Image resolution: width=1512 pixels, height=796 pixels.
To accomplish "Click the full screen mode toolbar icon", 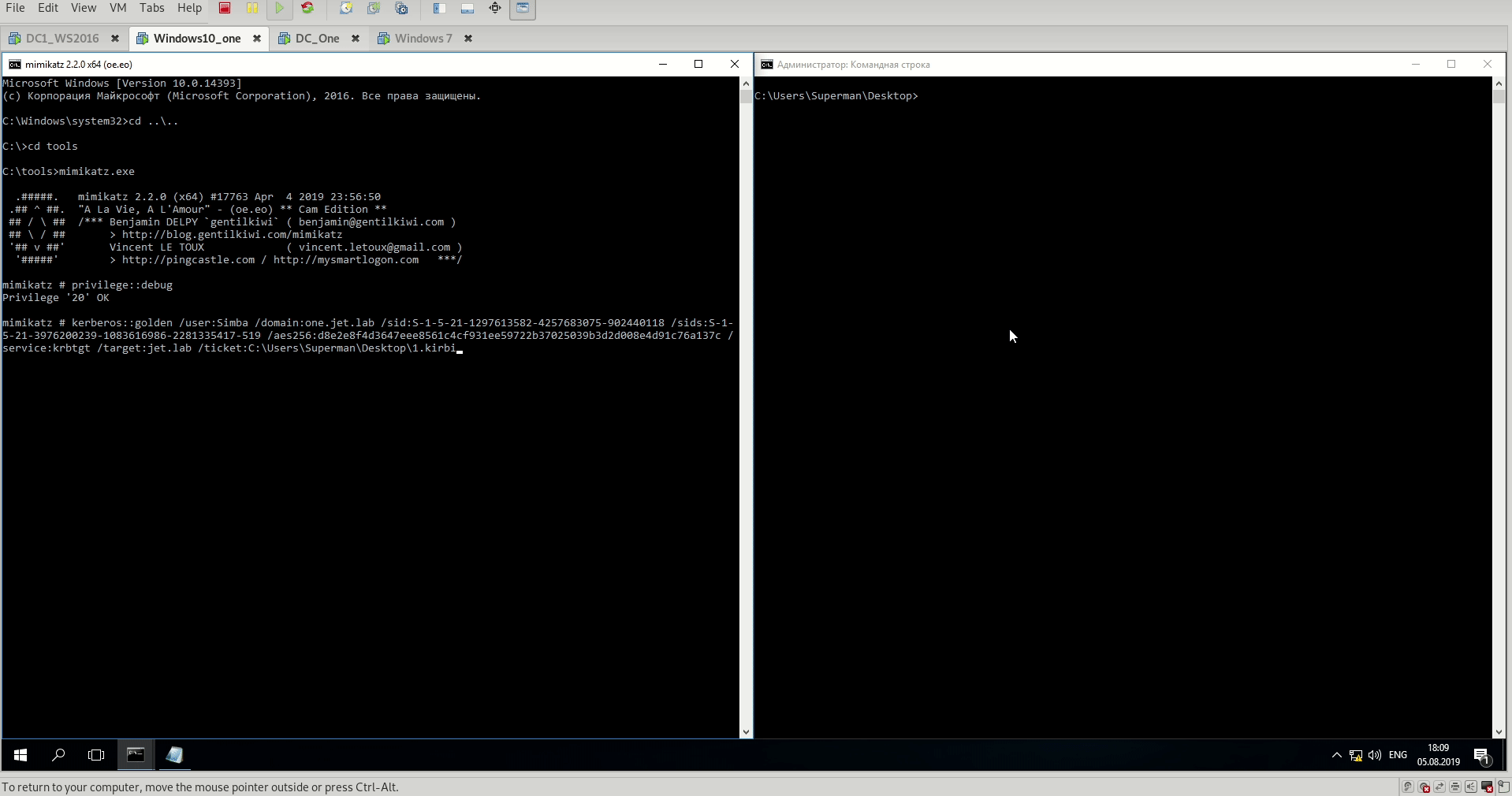I will [495, 8].
